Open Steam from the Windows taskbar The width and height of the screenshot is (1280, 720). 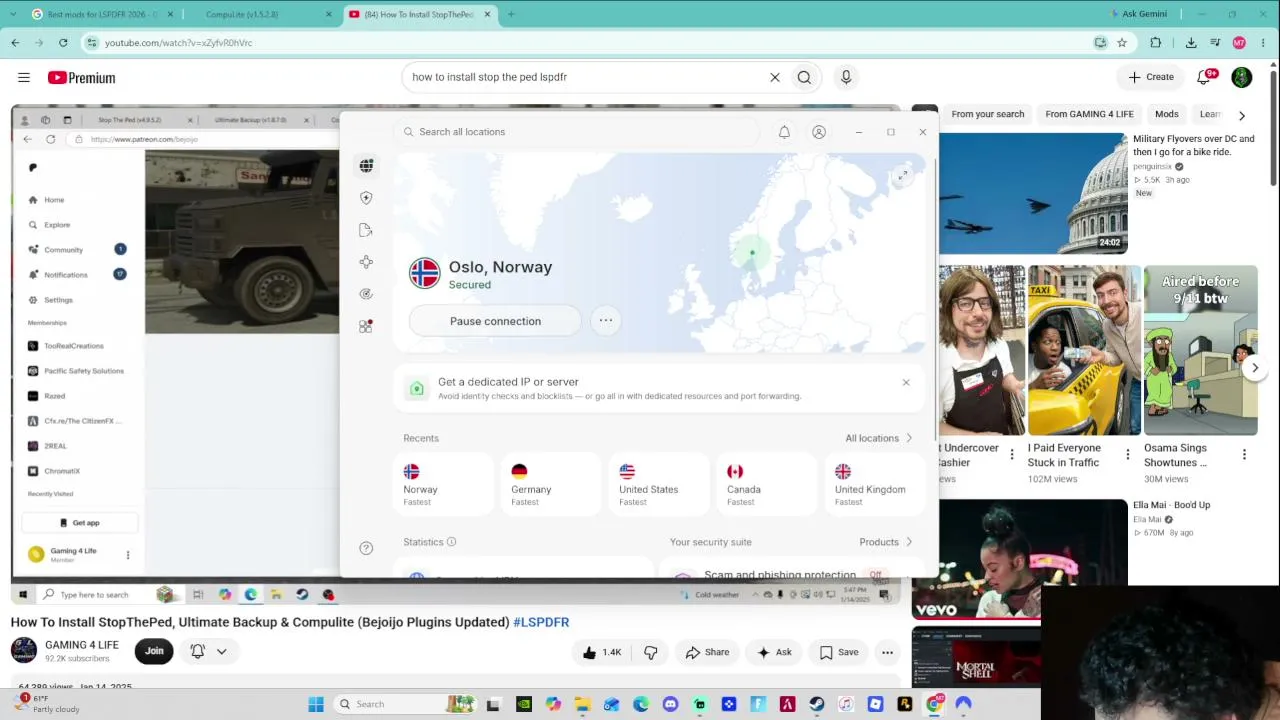(x=817, y=704)
